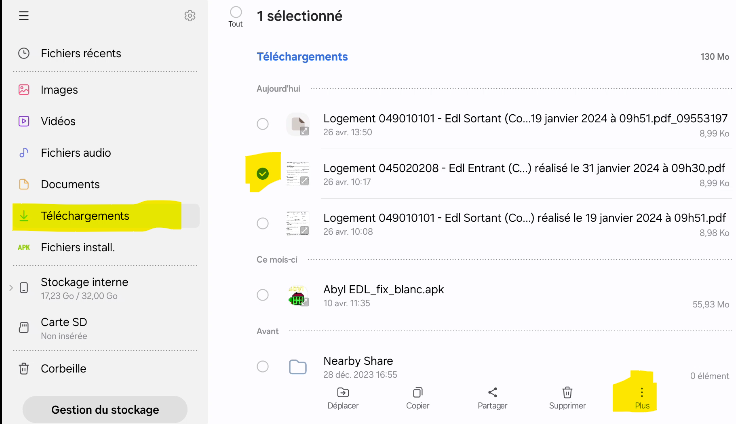The image size is (736, 424).
Task: Select the Nearby Share folder checkbox
Action: click(x=262, y=367)
